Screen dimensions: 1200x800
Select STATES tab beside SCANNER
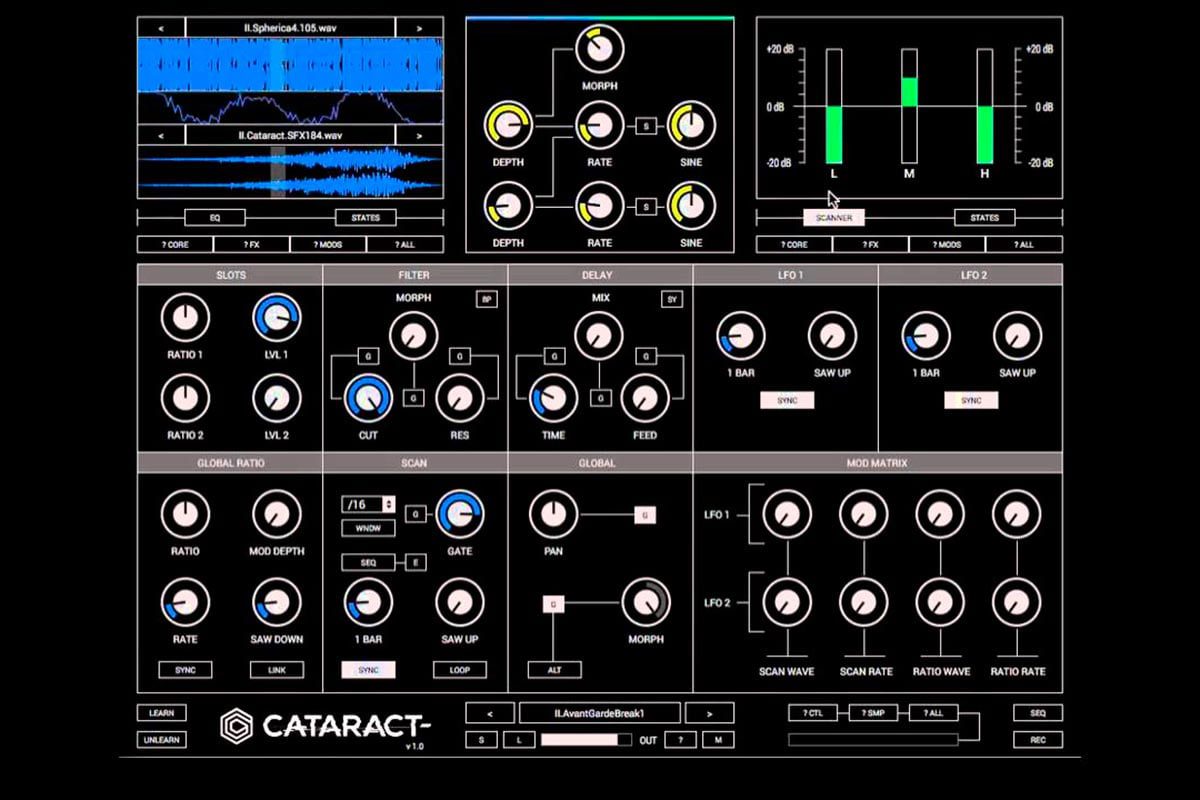point(985,217)
